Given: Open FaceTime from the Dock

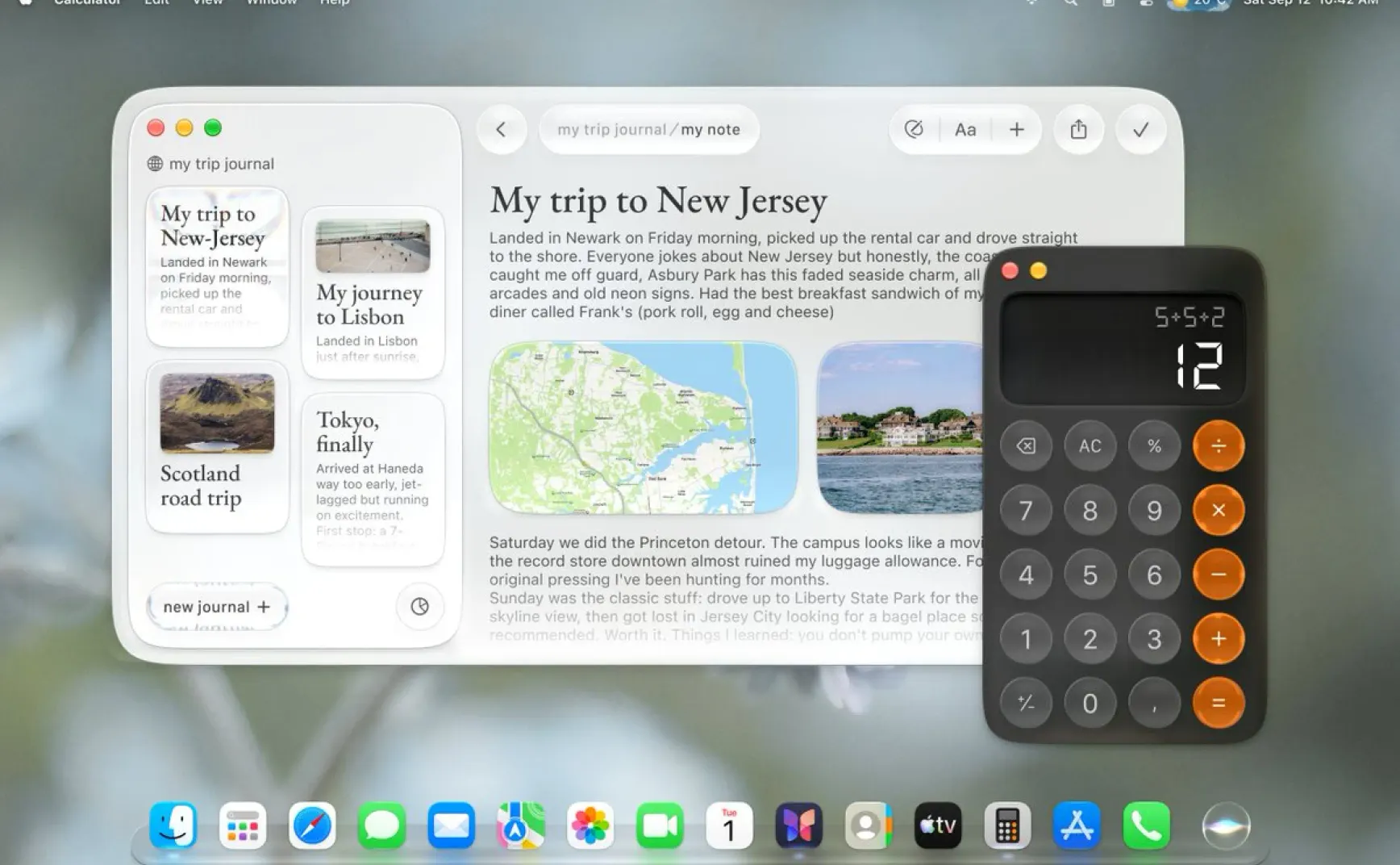Looking at the screenshot, I should [x=660, y=825].
